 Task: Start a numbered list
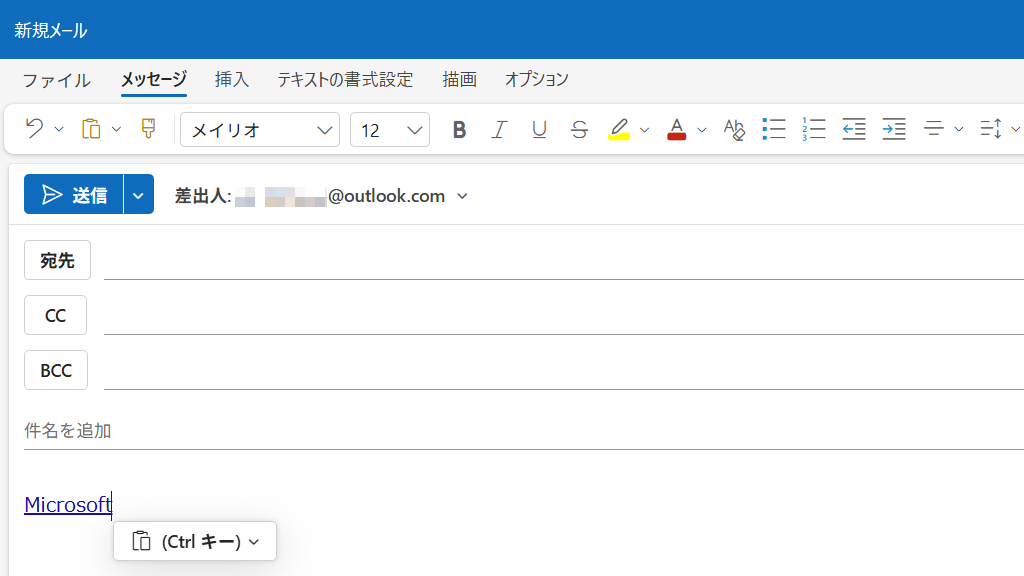pos(813,129)
